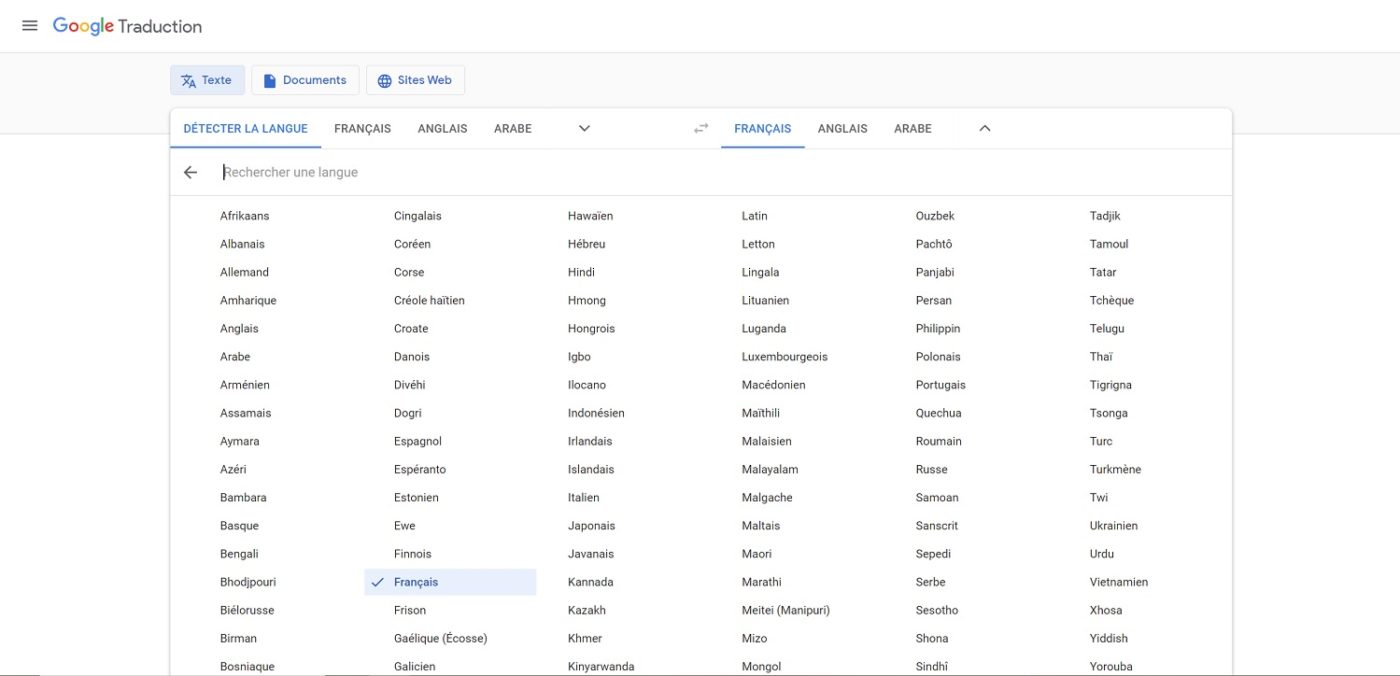
Task: Click the Google Traduction logo
Action: pos(126,26)
